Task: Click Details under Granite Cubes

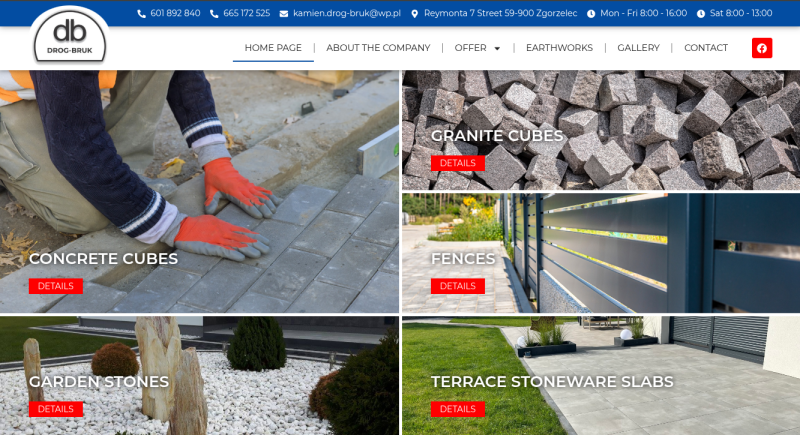Action: [458, 163]
